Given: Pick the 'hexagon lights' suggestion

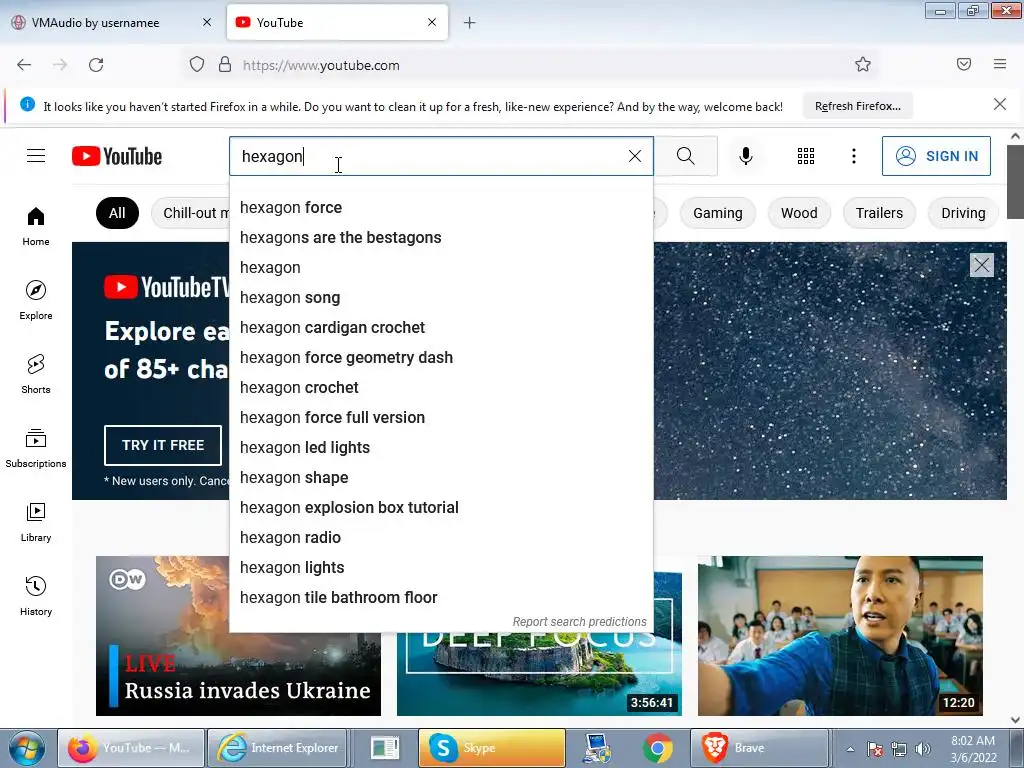Looking at the screenshot, I should click(441, 568).
